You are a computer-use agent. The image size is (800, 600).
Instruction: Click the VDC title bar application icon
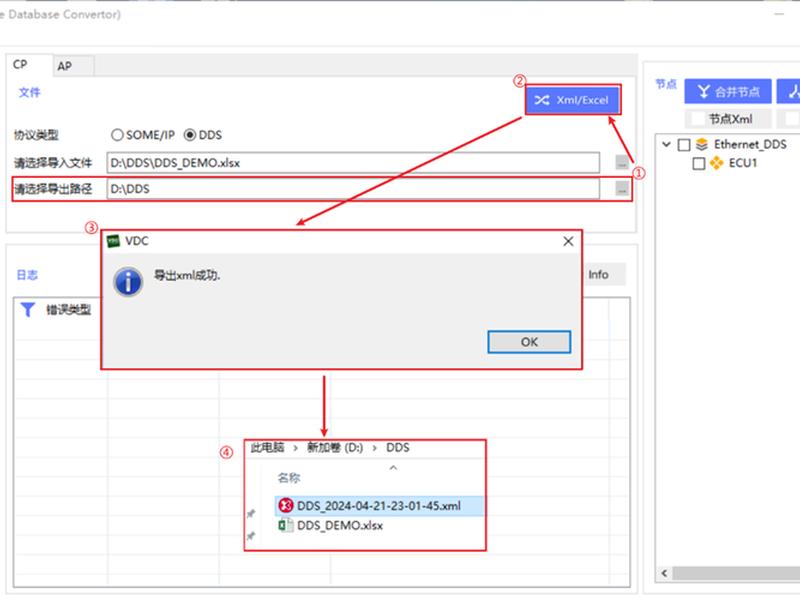[x=113, y=241]
